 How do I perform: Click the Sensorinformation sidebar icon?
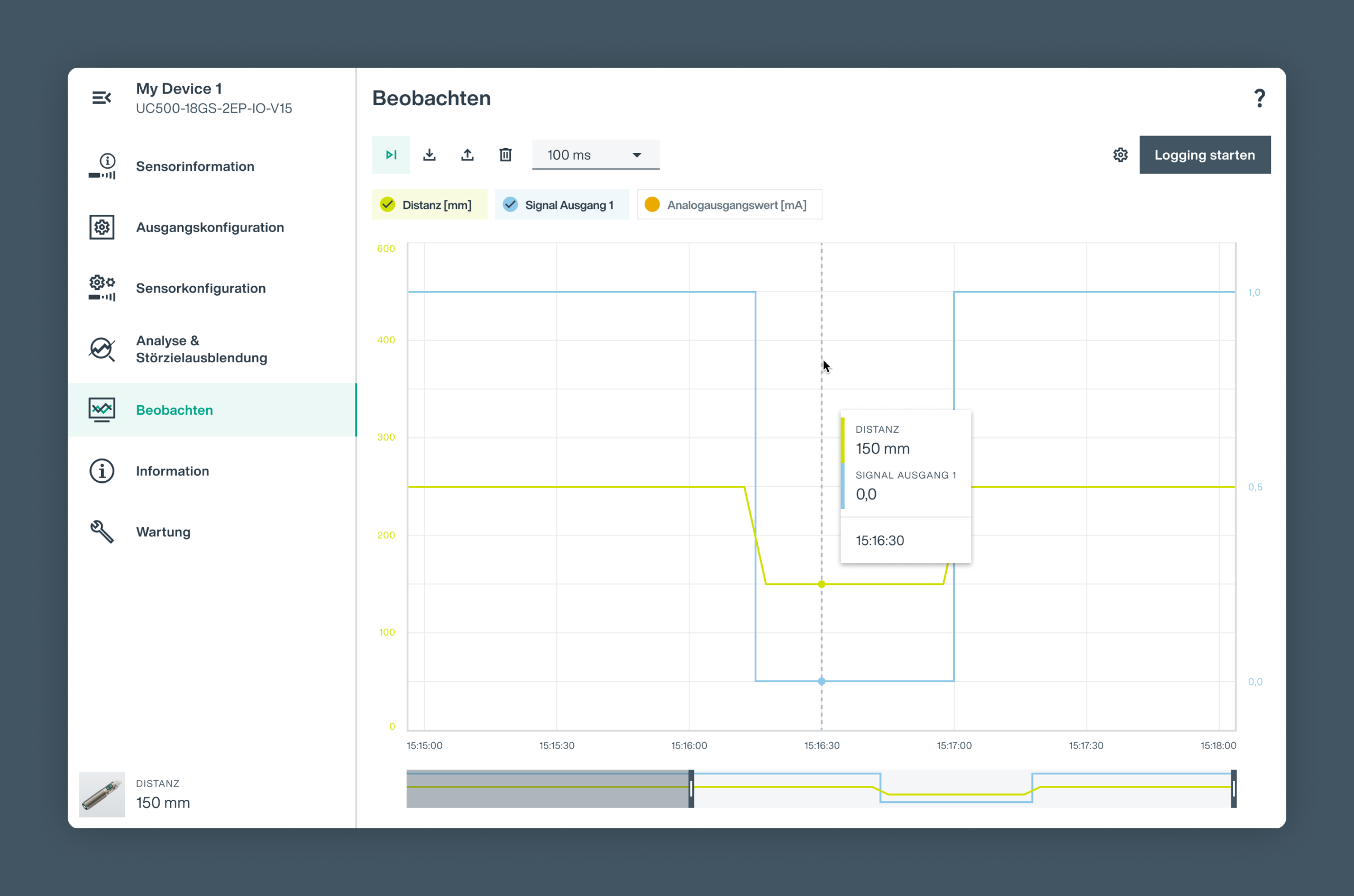102,166
